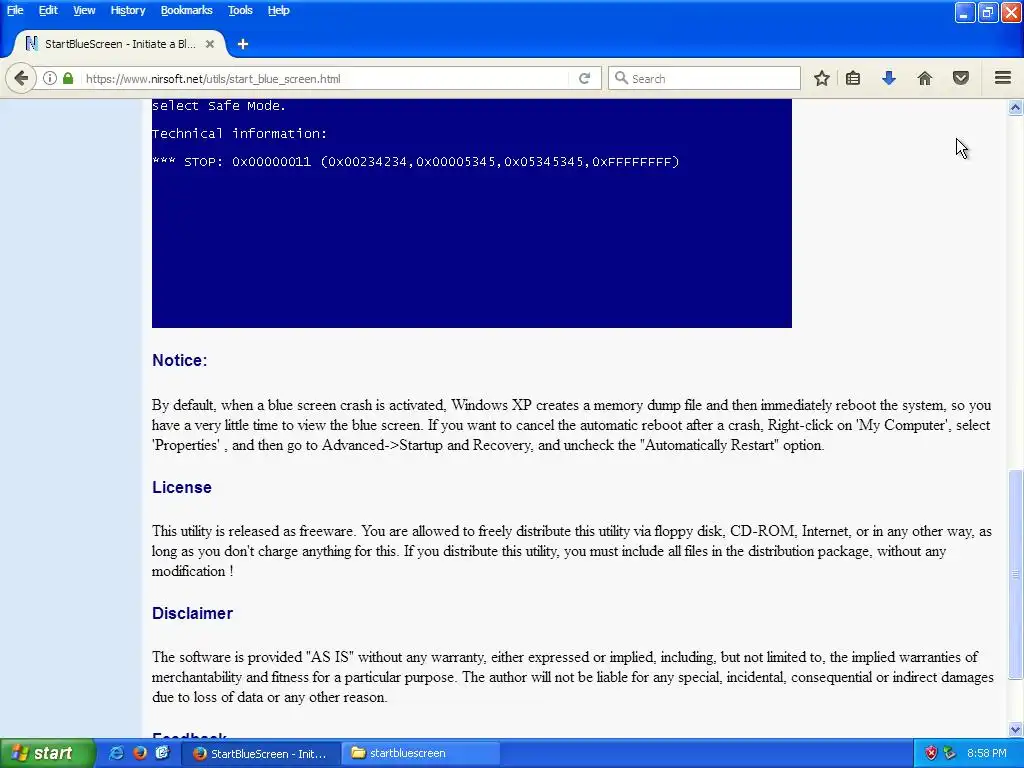Open the Help menu

(x=278, y=10)
